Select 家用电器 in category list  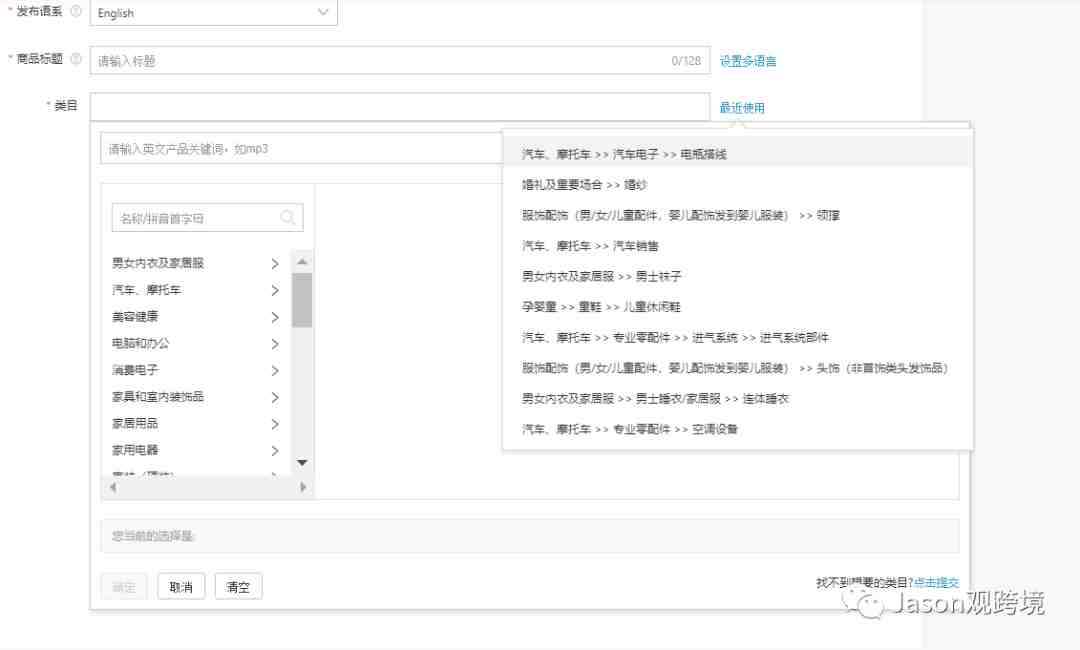click(x=135, y=450)
